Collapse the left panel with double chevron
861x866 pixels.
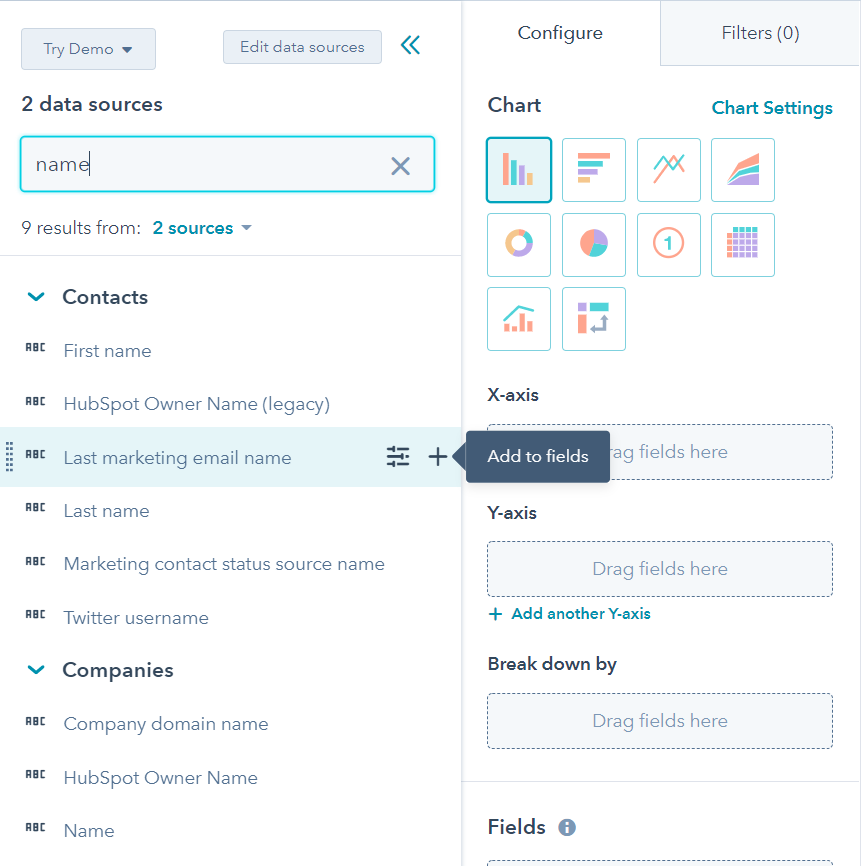pyautogui.click(x=410, y=45)
